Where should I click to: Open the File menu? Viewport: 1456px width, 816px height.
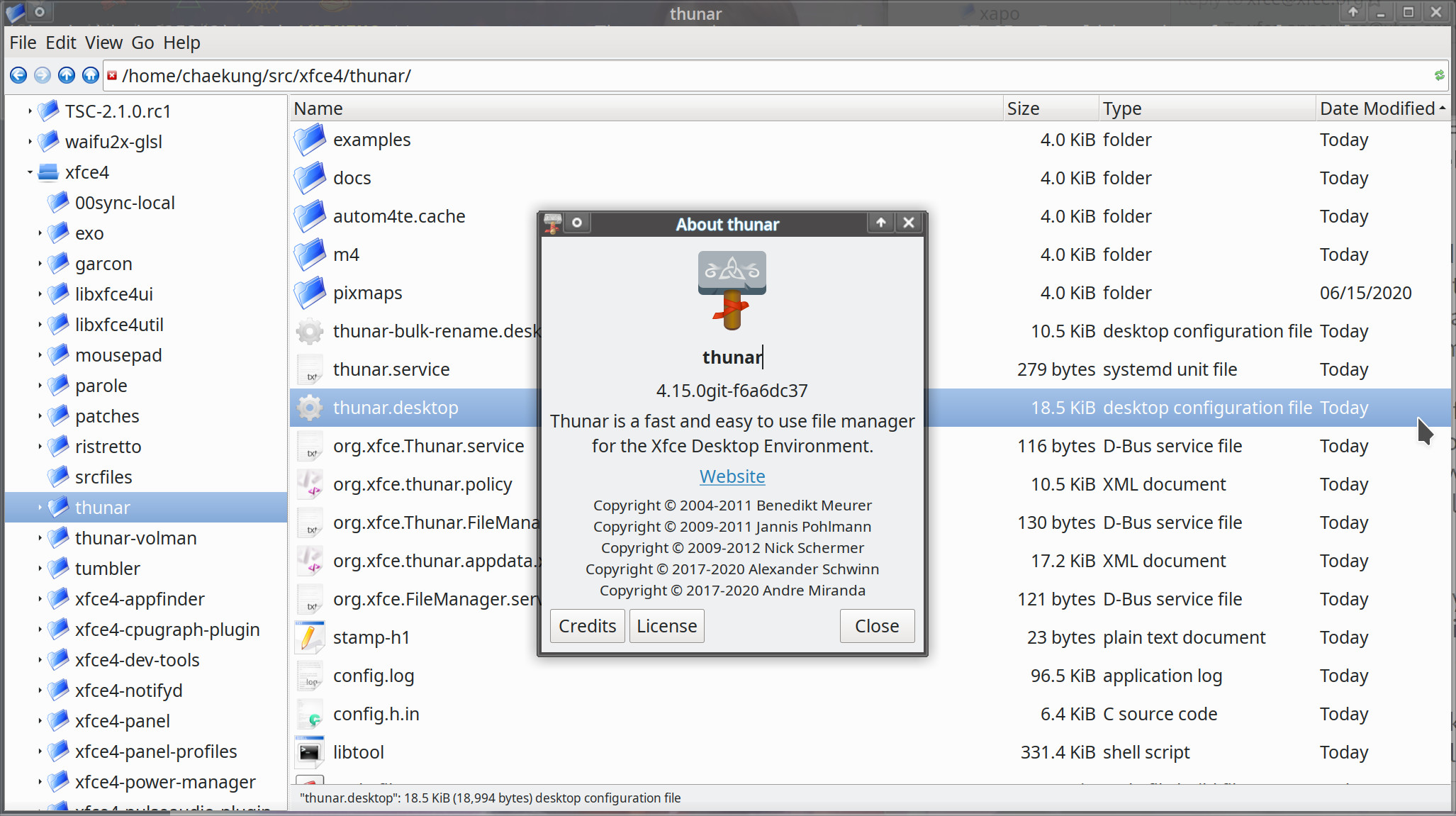pos(23,43)
